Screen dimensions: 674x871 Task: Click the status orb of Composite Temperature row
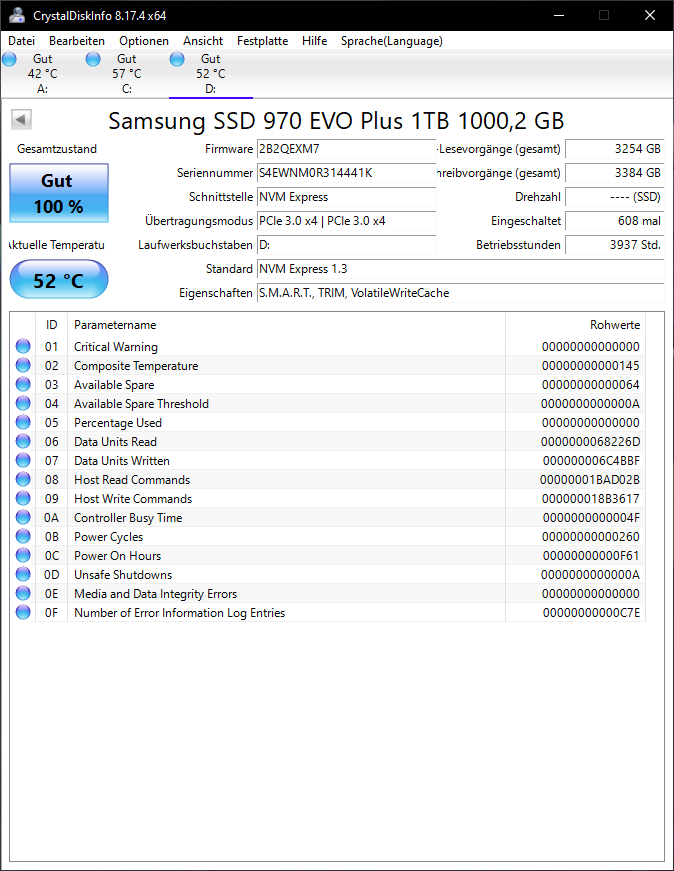click(23, 366)
